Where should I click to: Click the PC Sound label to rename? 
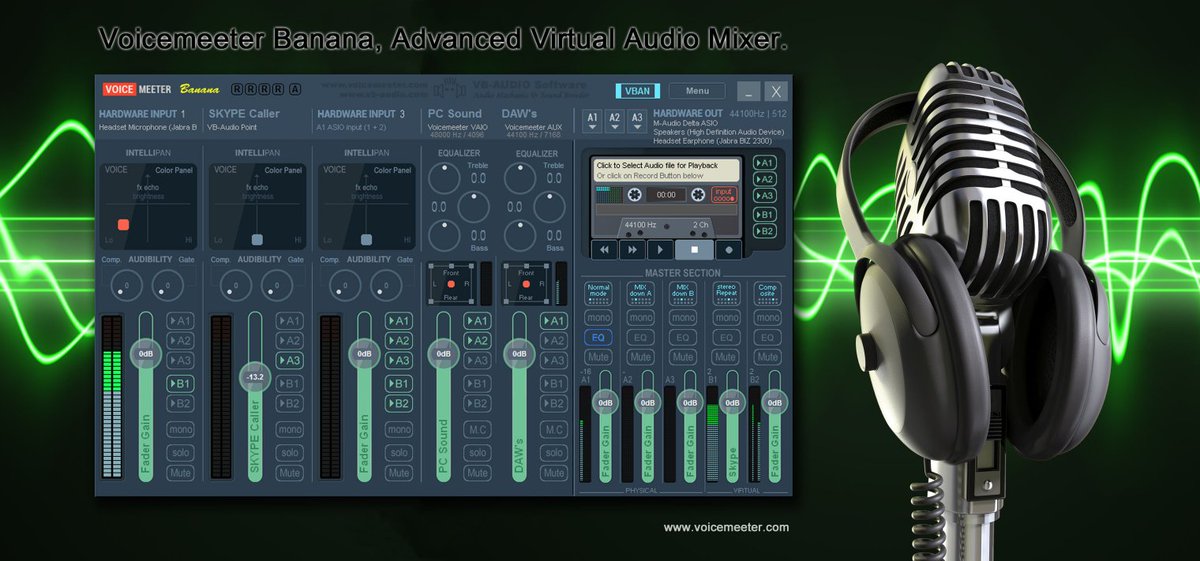click(454, 114)
